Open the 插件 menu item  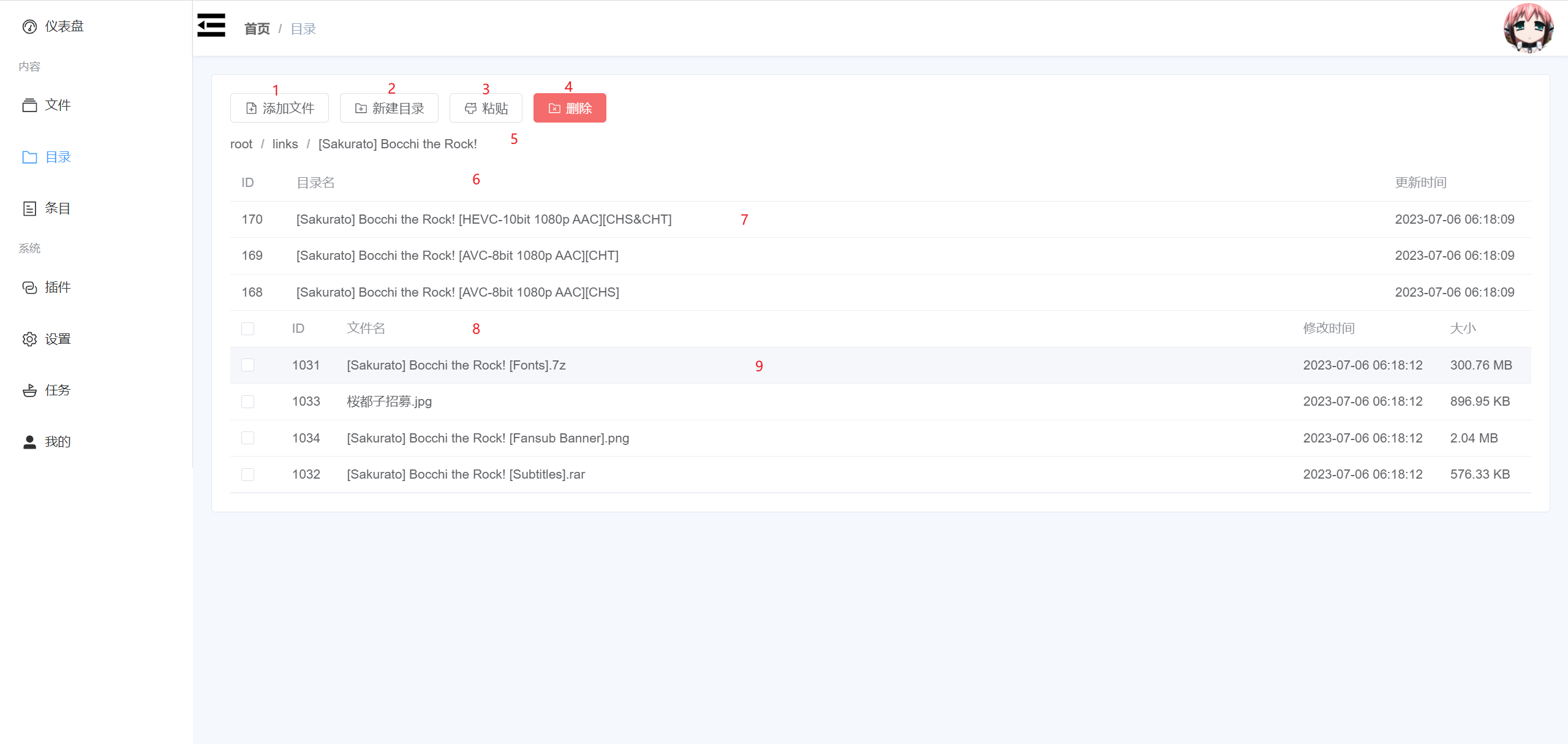(x=96, y=287)
